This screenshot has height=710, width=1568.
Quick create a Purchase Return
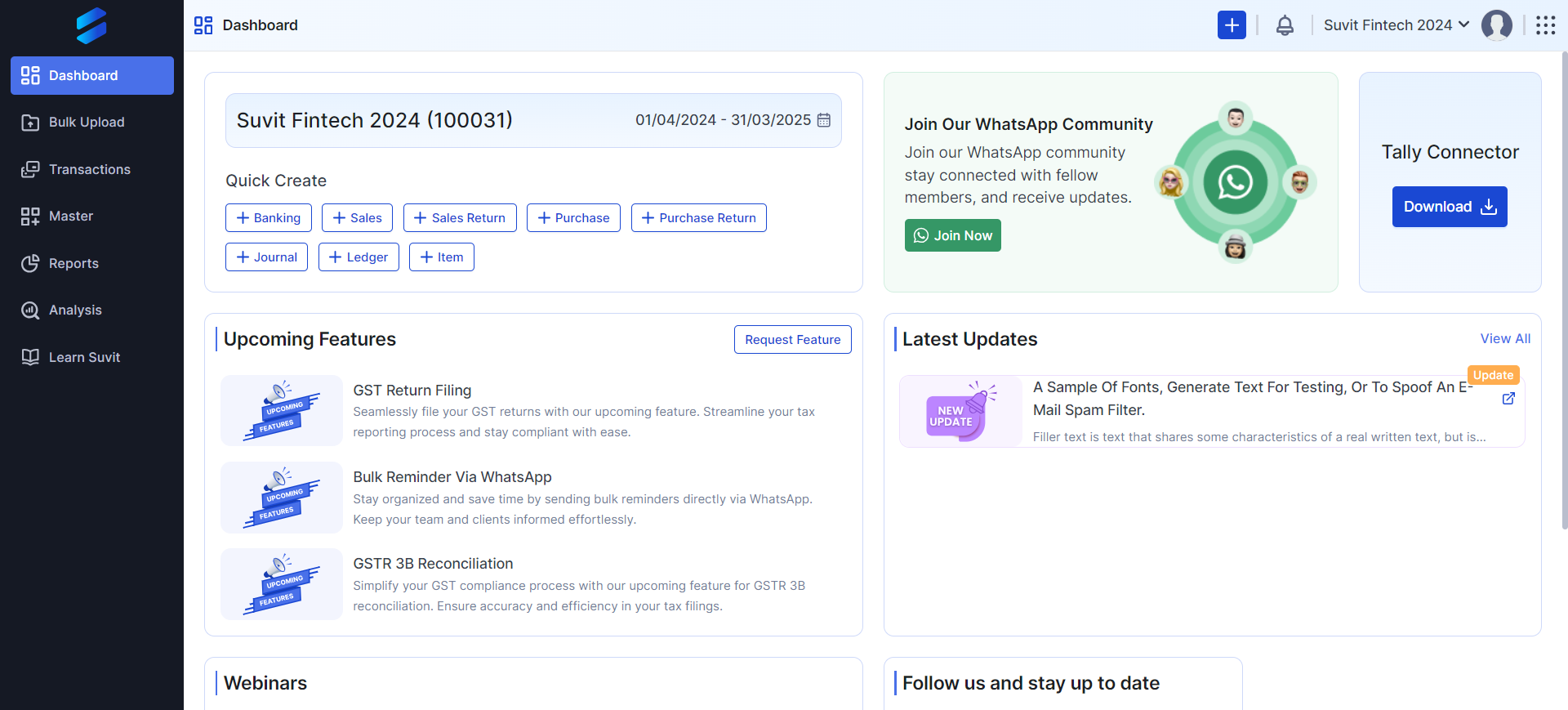(x=699, y=218)
